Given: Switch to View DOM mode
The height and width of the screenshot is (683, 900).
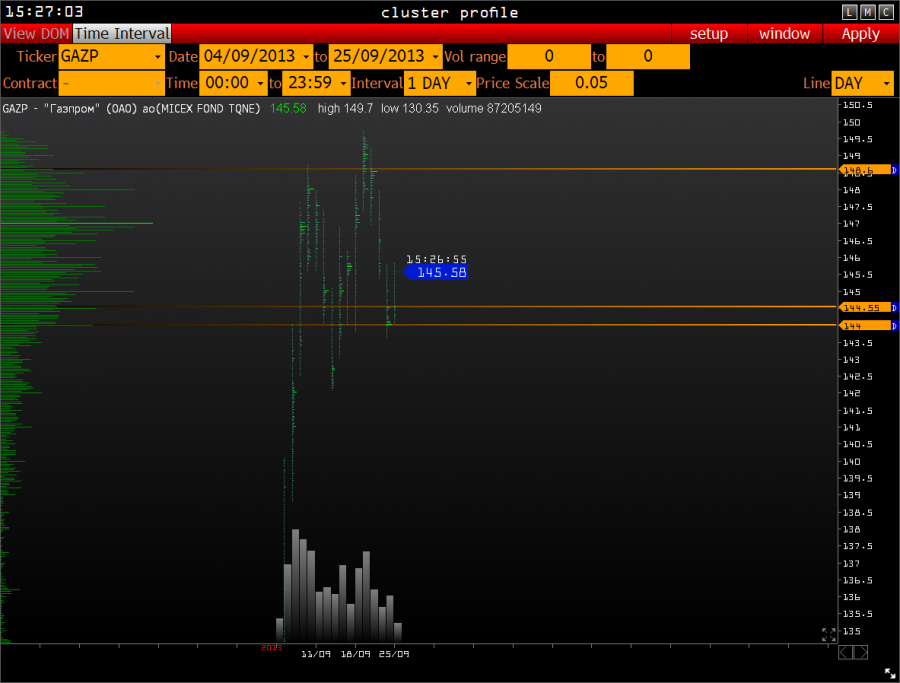Looking at the screenshot, I should click(36, 33).
